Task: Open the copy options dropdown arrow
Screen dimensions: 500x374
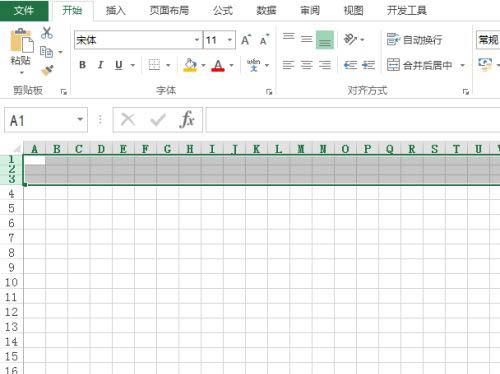Action: click(60, 52)
